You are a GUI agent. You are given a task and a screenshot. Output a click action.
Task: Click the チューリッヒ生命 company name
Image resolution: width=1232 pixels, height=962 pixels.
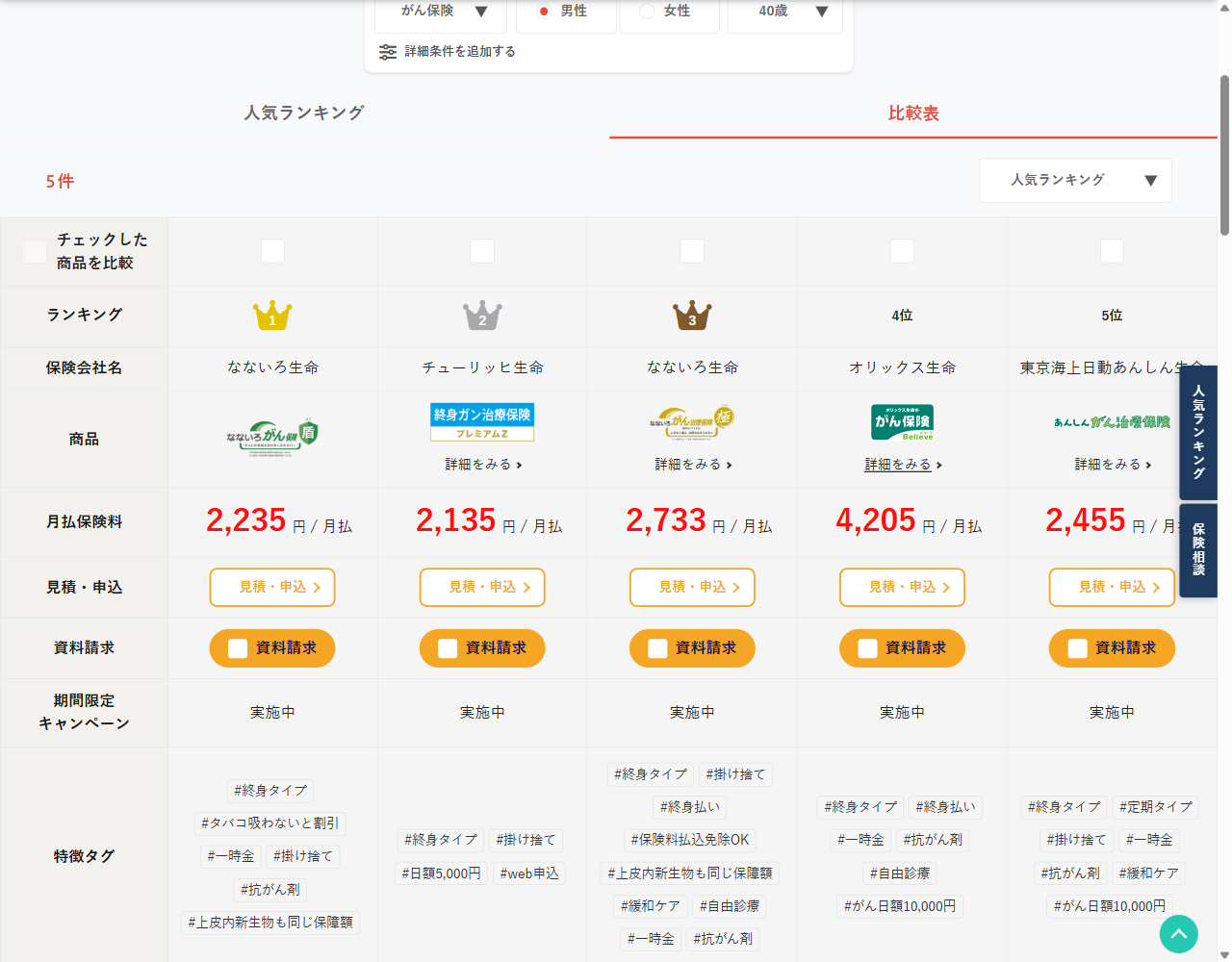click(x=482, y=367)
